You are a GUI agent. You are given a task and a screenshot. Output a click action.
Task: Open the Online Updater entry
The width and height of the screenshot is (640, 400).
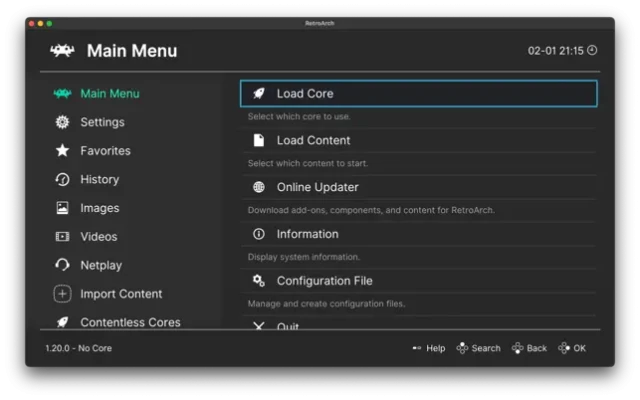click(x=419, y=187)
